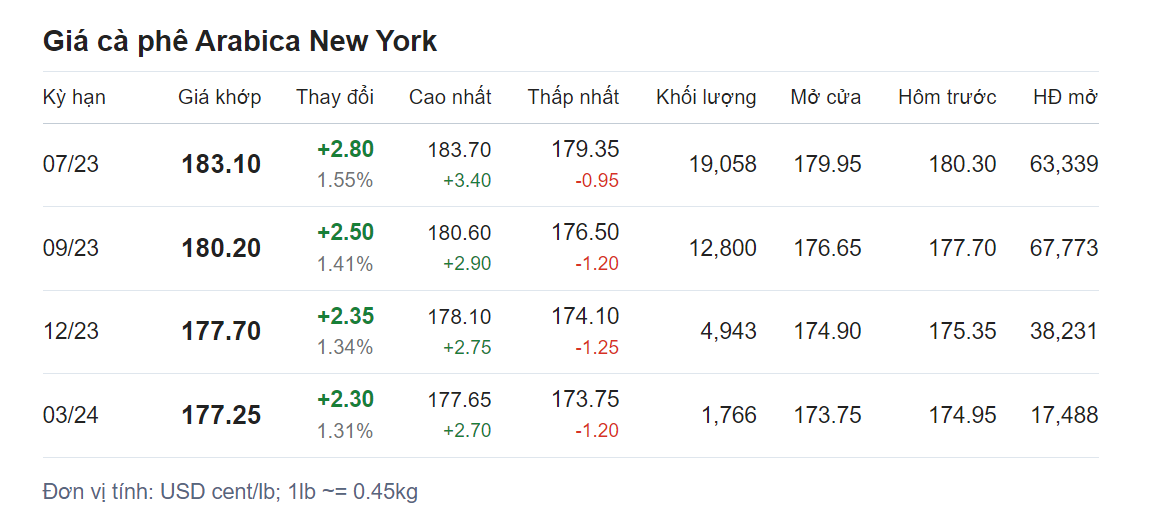Click the 'Hôm trước' column header
The width and height of the screenshot is (1157, 507).
click(x=947, y=97)
